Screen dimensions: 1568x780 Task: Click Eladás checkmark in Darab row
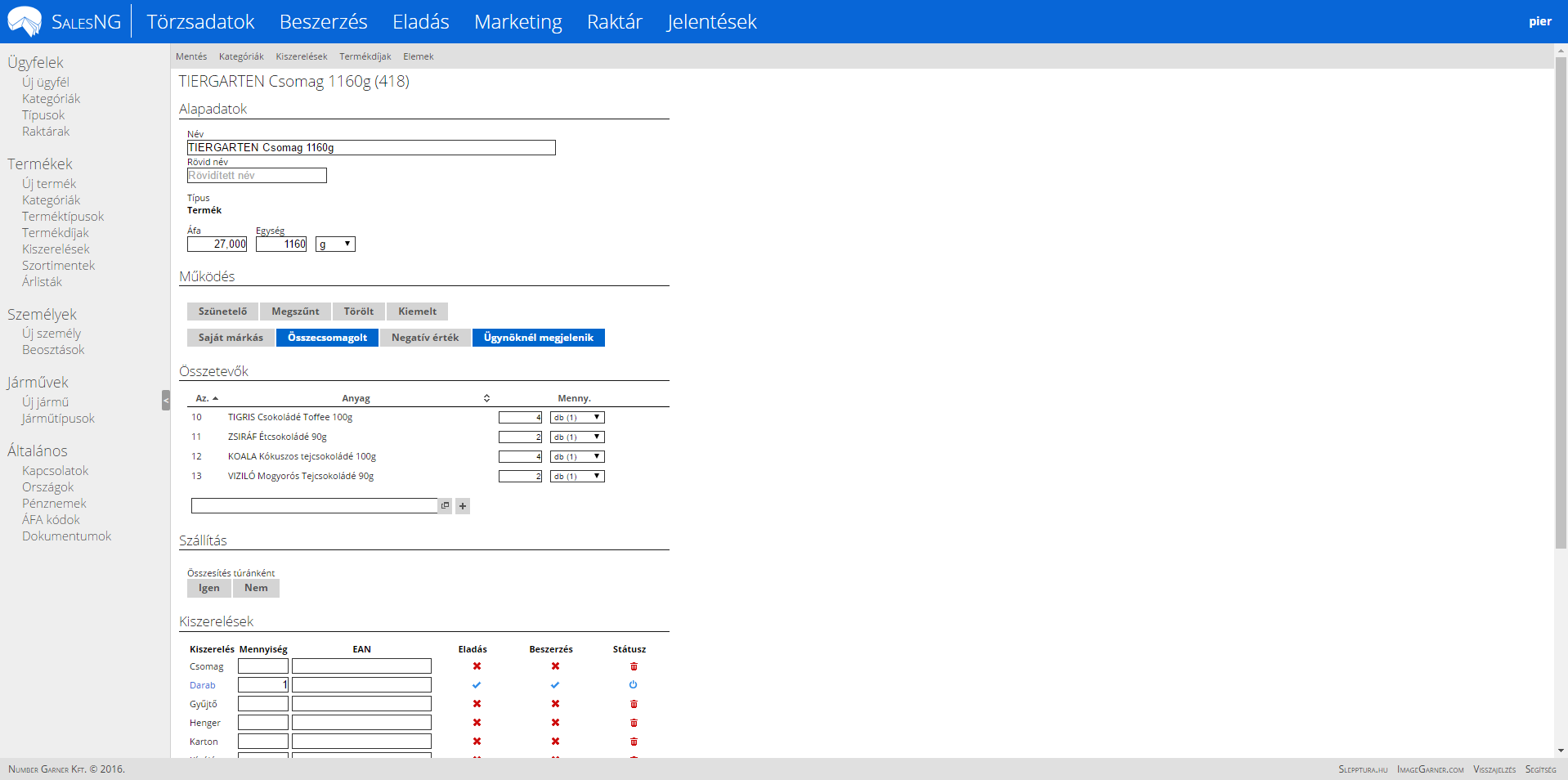point(477,685)
